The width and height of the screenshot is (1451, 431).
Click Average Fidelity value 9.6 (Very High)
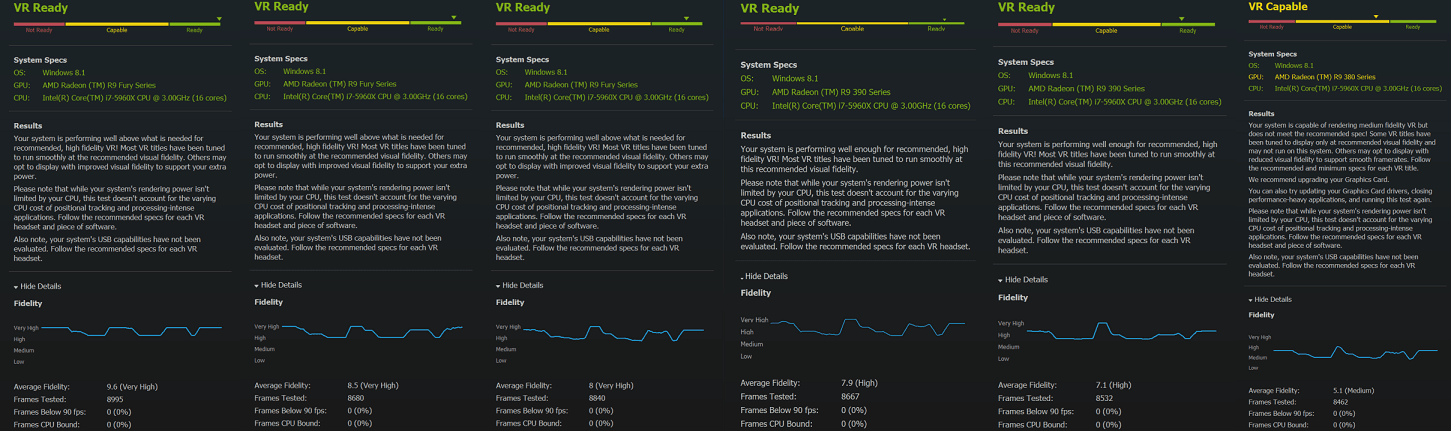tap(132, 385)
